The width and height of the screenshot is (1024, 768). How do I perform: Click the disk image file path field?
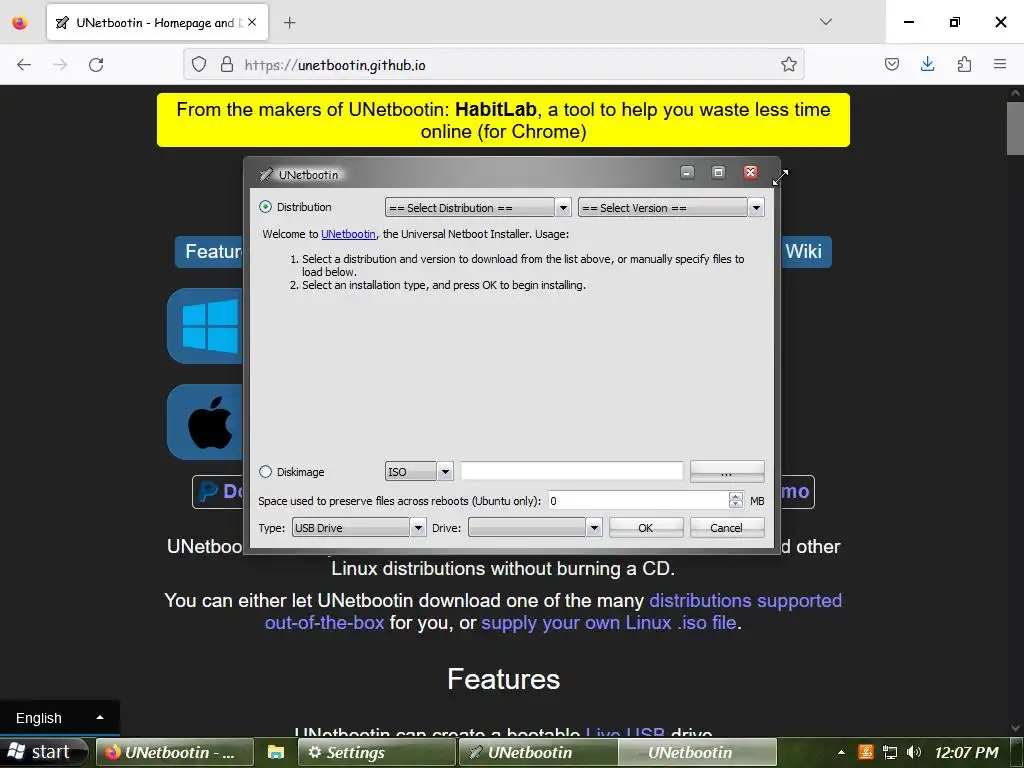point(572,471)
